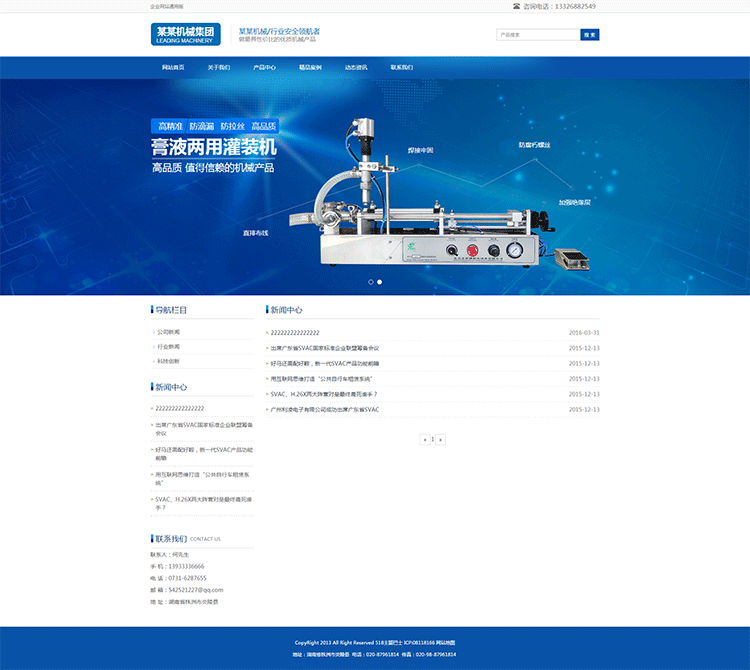Click 联系我们 in the top navigation bar
The image size is (750, 670).
[x=402, y=68]
